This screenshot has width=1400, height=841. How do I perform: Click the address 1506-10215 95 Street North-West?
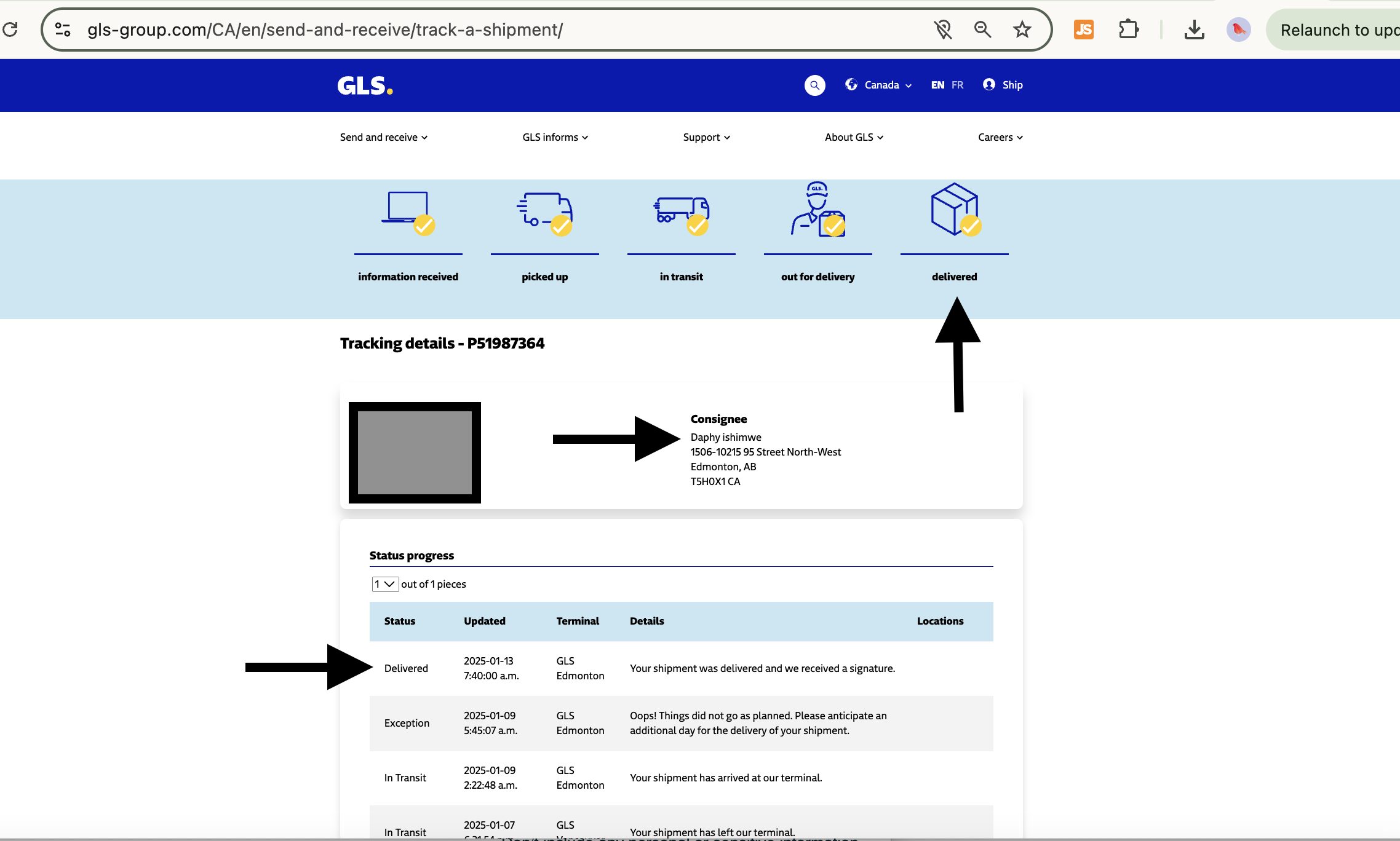[765, 452]
